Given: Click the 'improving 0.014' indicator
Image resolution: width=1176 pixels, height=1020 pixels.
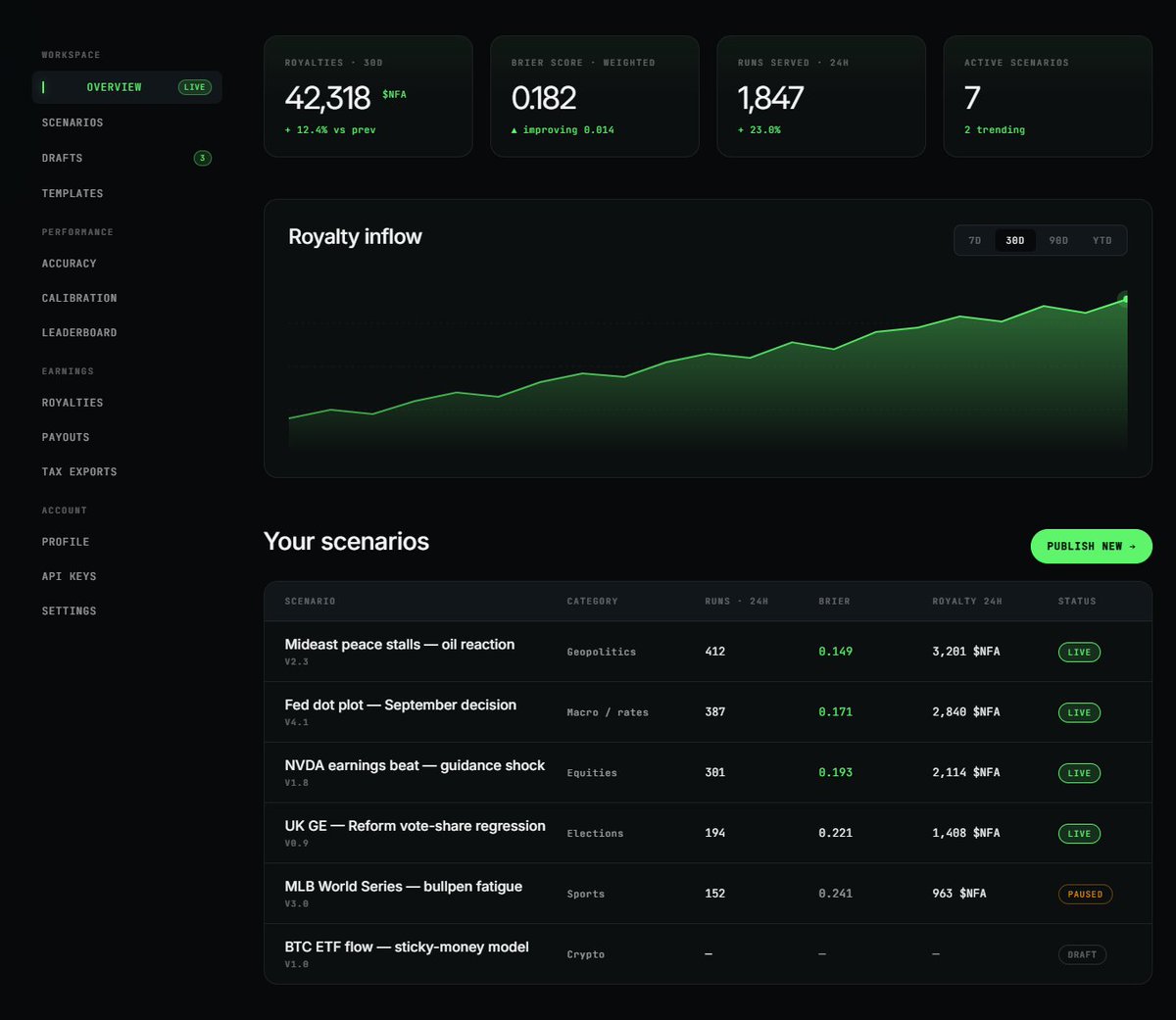Looking at the screenshot, I should [x=563, y=130].
